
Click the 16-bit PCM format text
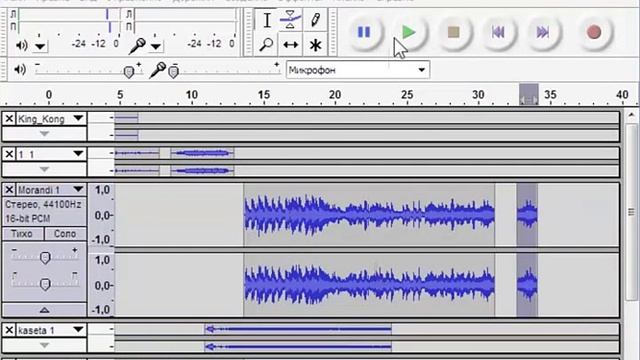click(27, 219)
